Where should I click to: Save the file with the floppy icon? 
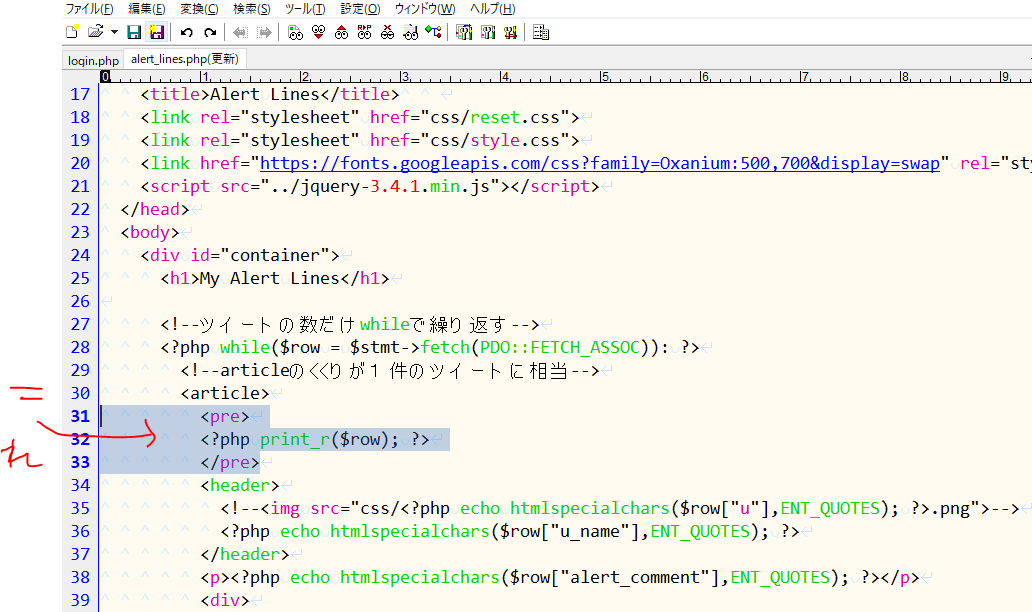[134, 32]
